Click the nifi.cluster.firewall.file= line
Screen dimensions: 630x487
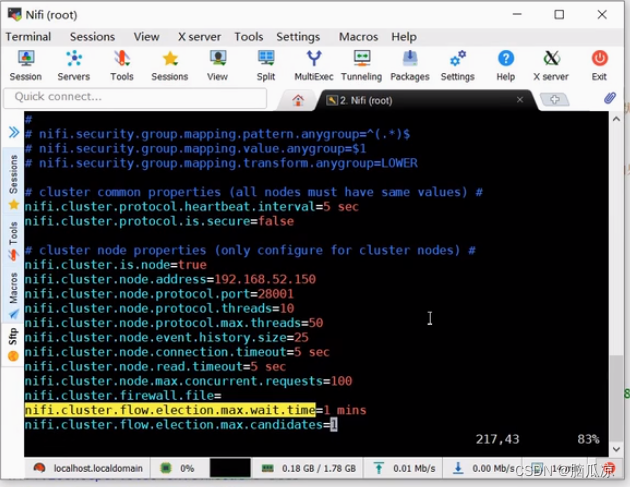[123, 395]
